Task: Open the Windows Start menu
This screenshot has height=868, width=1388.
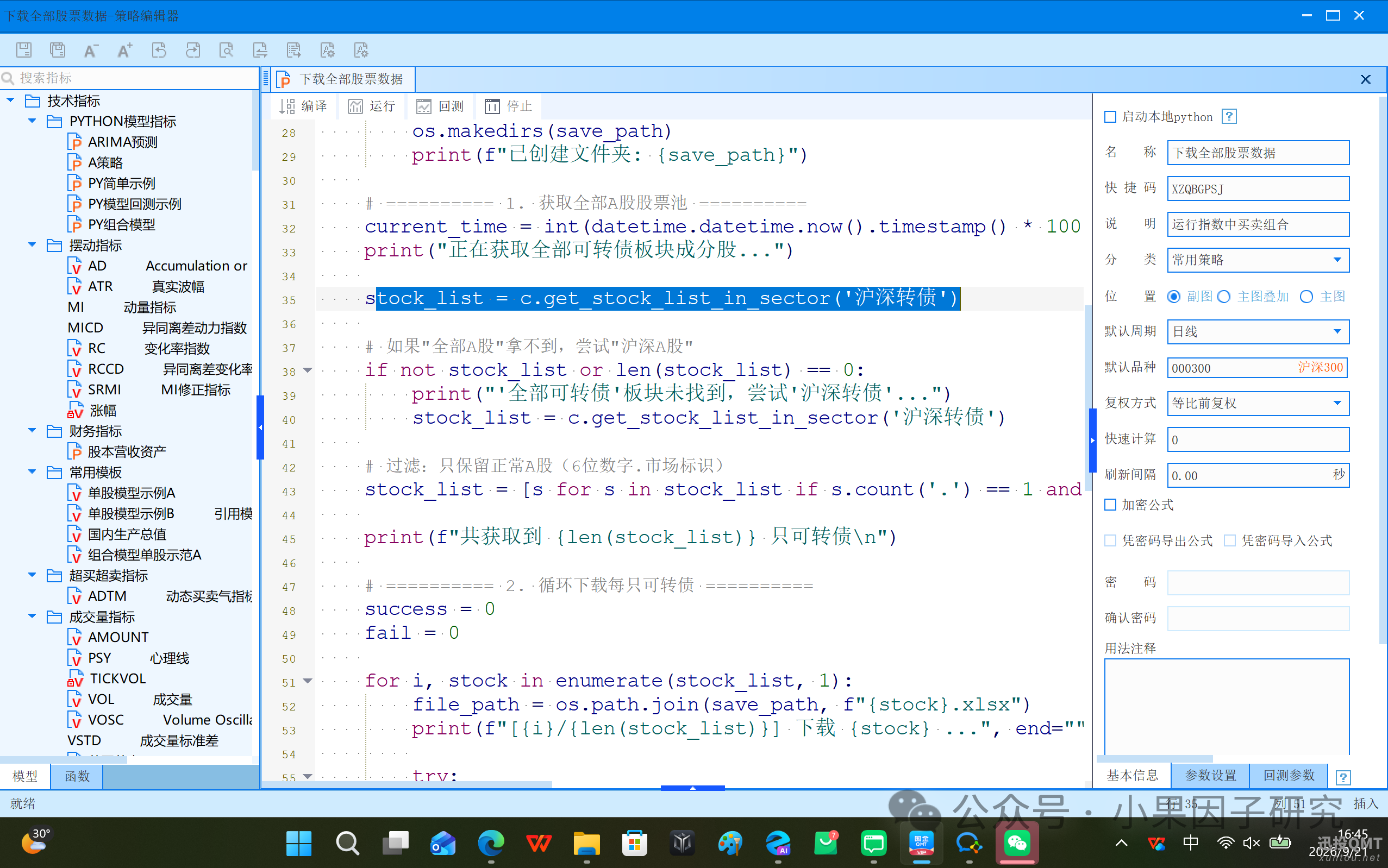Action: pyautogui.click(x=298, y=842)
